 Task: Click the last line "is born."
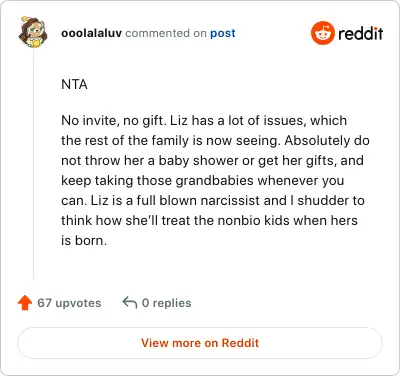point(84,240)
